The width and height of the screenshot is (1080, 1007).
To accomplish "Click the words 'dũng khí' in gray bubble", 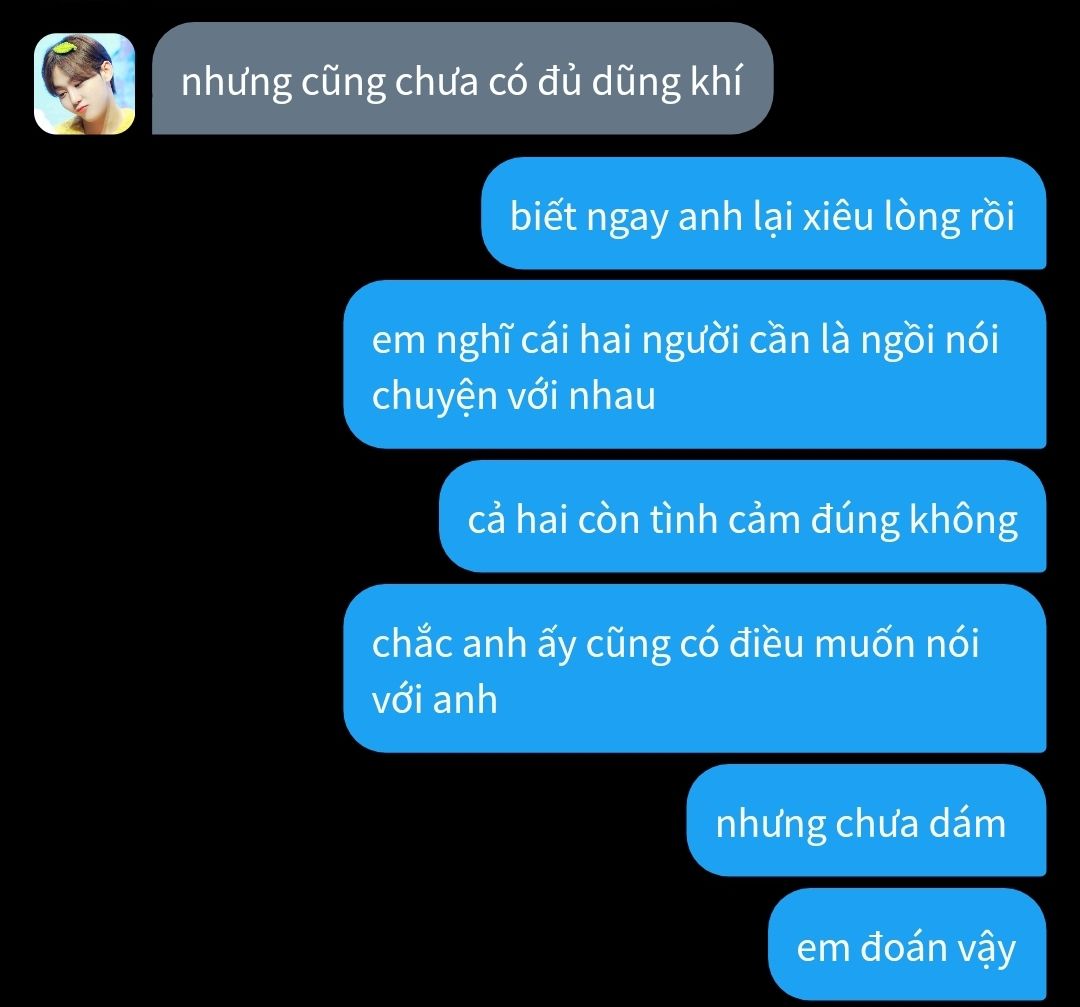I will (666, 83).
